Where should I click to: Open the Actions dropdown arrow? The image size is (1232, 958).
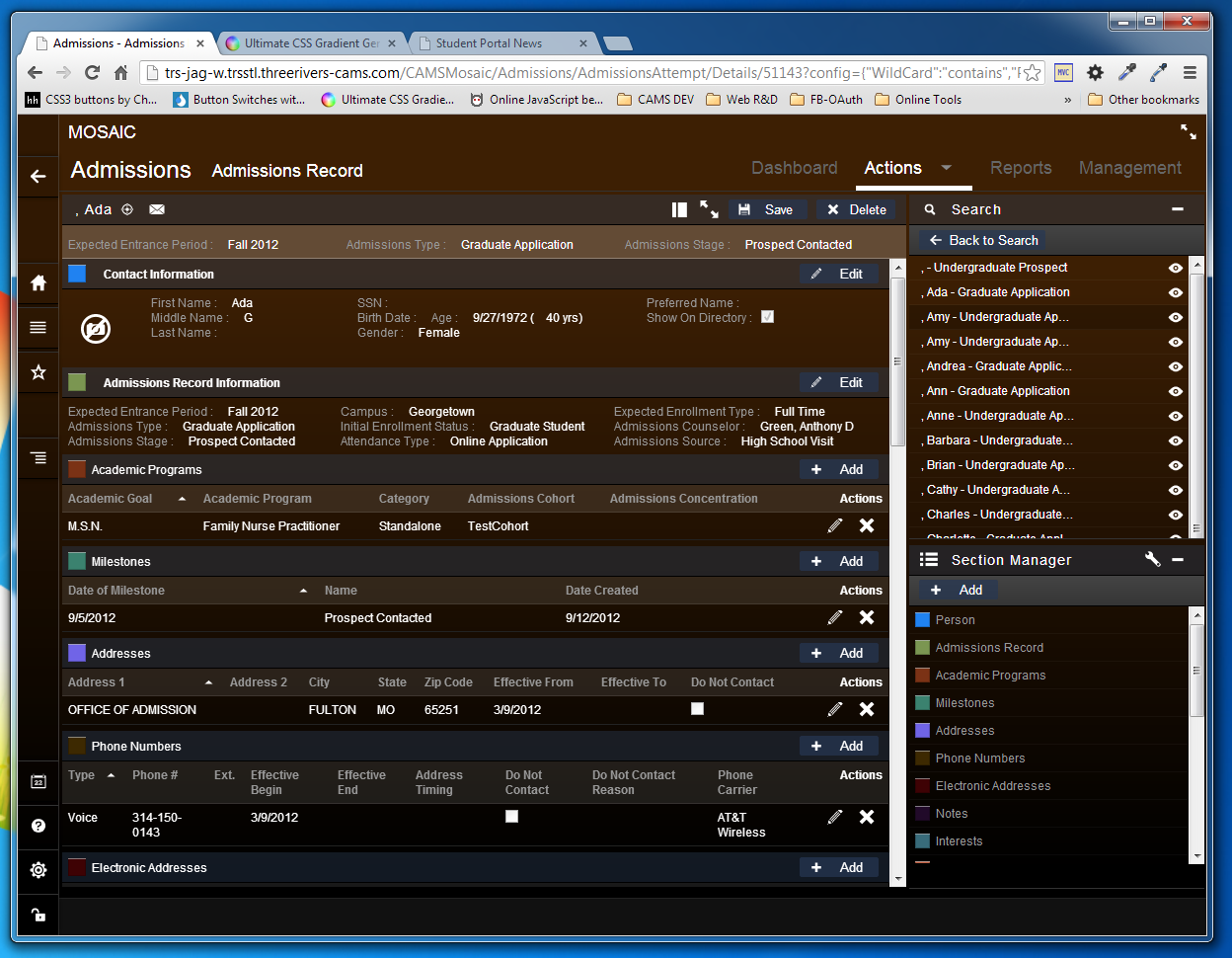coord(946,168)
